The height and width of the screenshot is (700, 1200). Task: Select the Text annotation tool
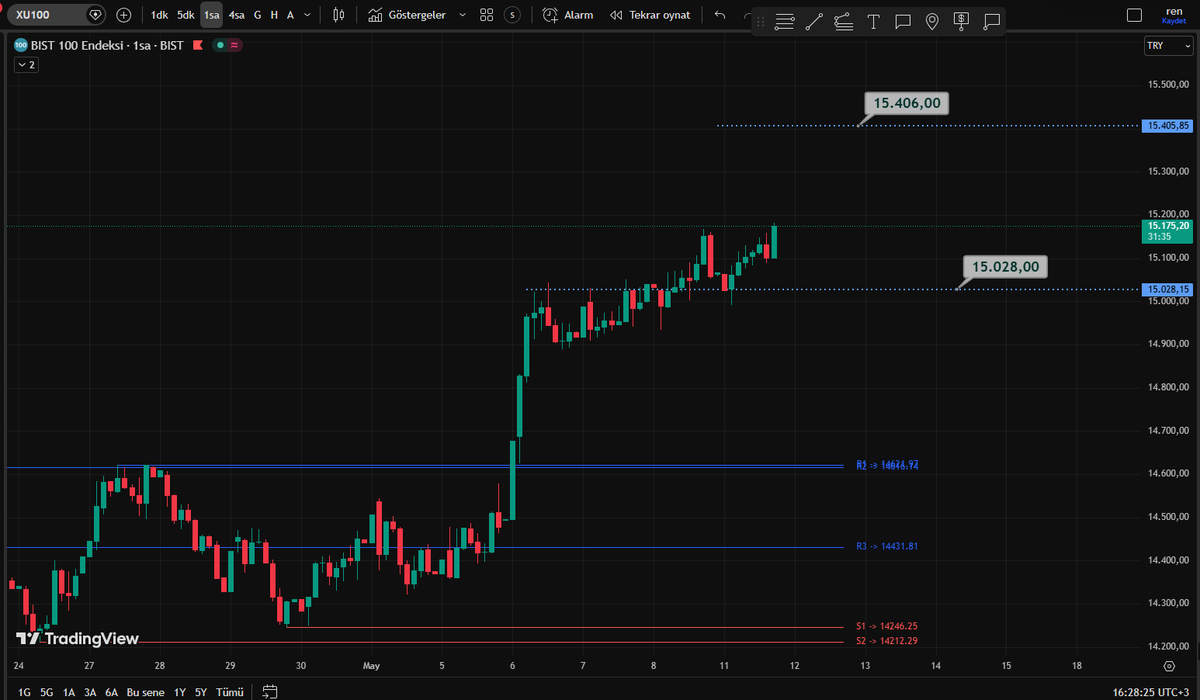click(874, 21)
